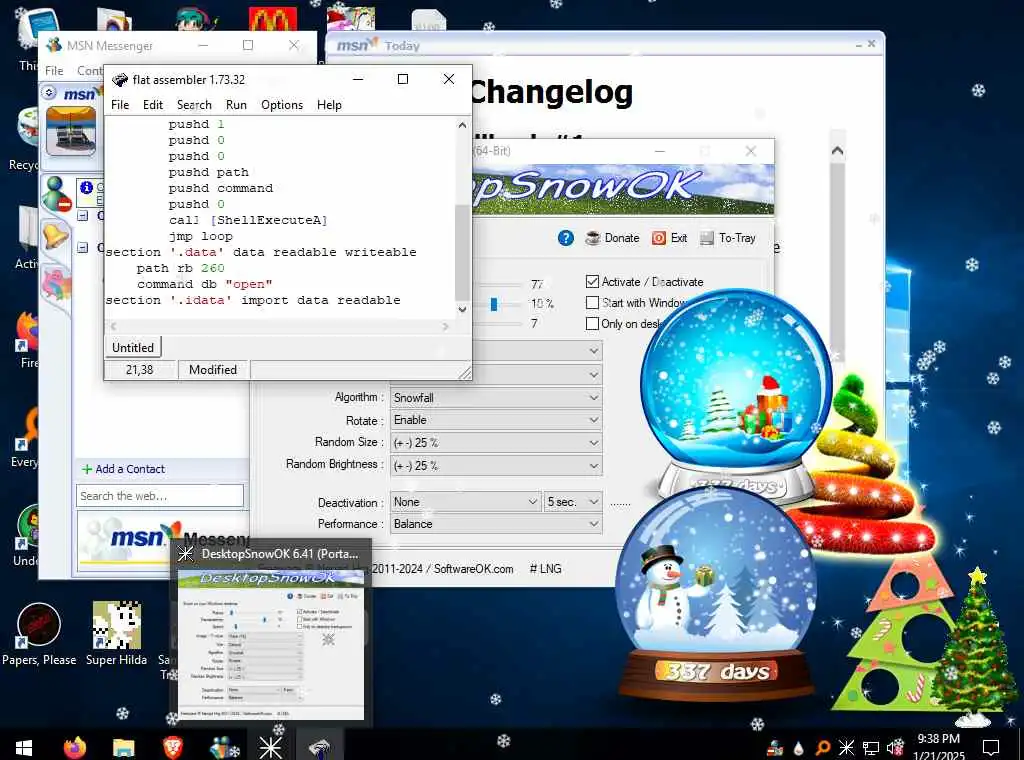Open the File menu in MSN Messenger
The height and width of the screenshot is (760, 1024).
click(x=54, y=71)
